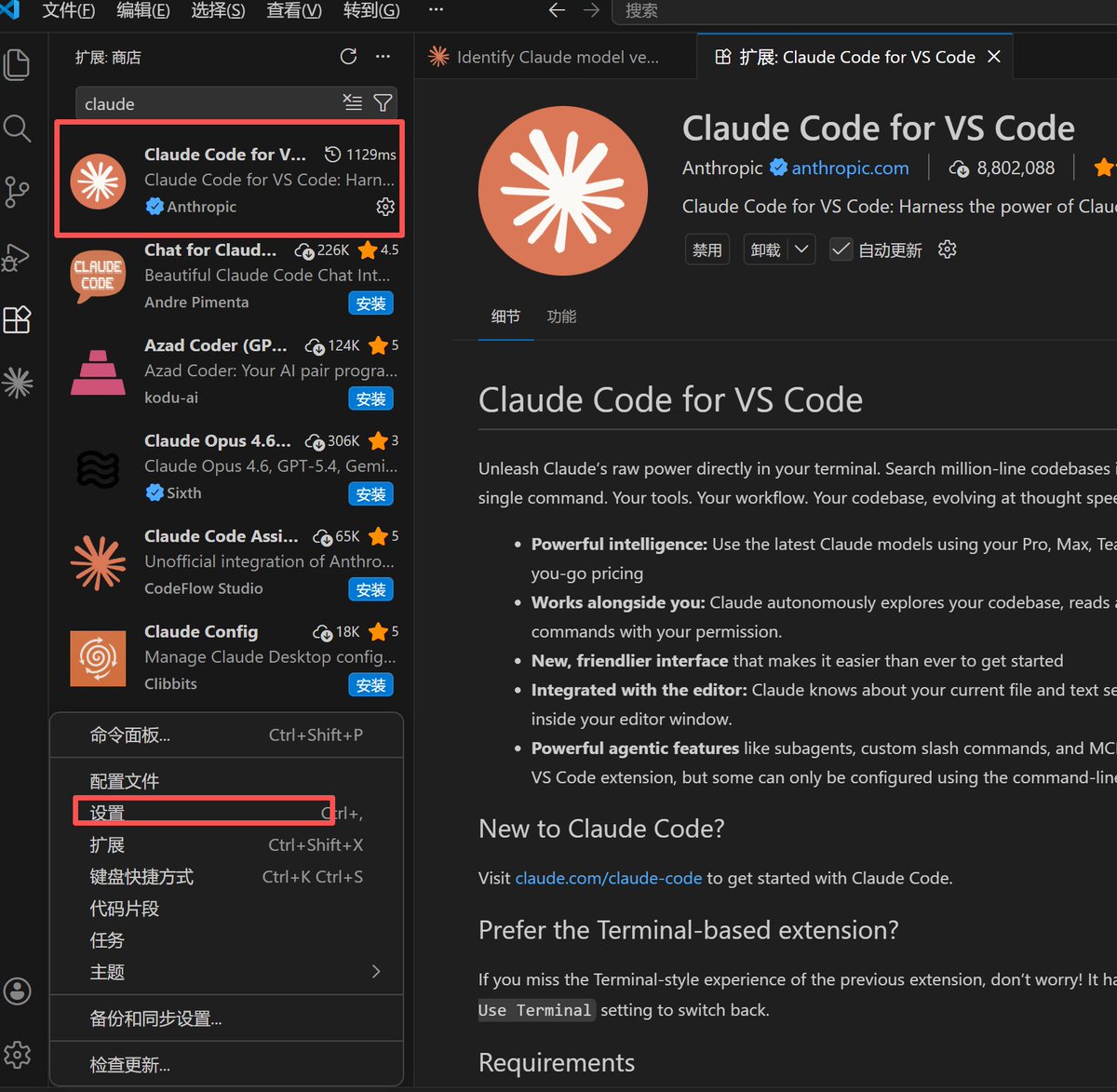The width and height of the screenshot is (1117, 1092).
Task: Open the Explorer view in activity bar
Action: point(18,64)
